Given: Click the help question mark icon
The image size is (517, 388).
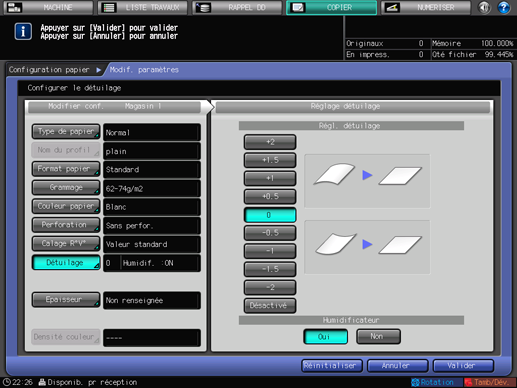Looking at the screenshot, I should pyautogui.click(x=503, y=7).
